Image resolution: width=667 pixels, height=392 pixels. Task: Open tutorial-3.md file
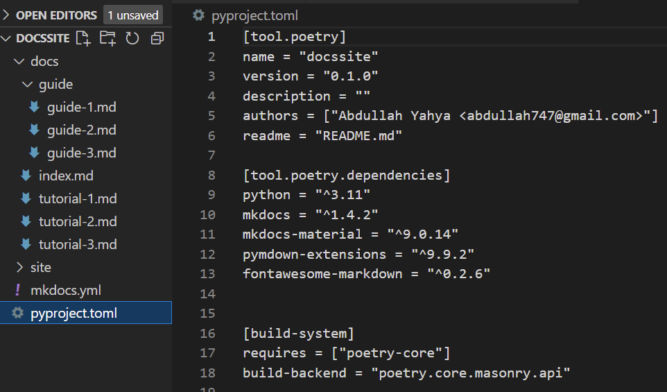78,244
